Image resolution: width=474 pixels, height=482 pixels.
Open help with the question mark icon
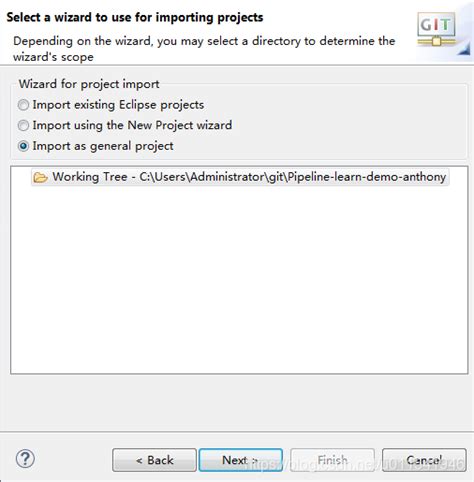coord(25,459)
